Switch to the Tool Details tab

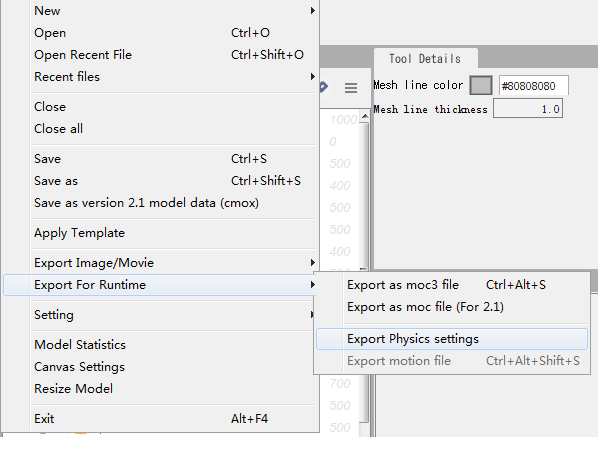click(425, 59)
